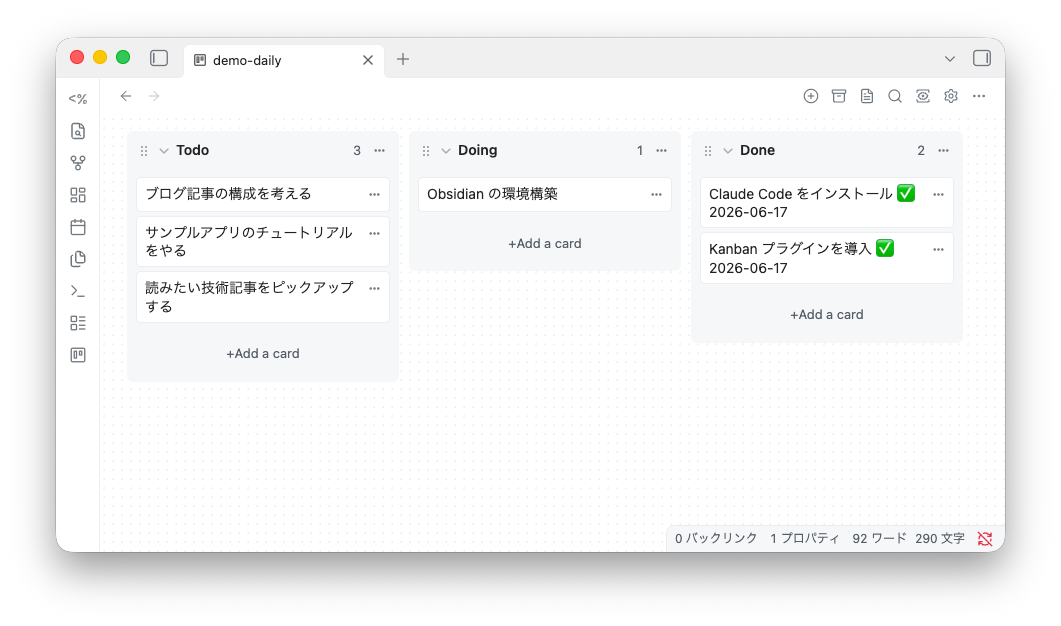Open Done list options menu

click(x=943, y=150)
